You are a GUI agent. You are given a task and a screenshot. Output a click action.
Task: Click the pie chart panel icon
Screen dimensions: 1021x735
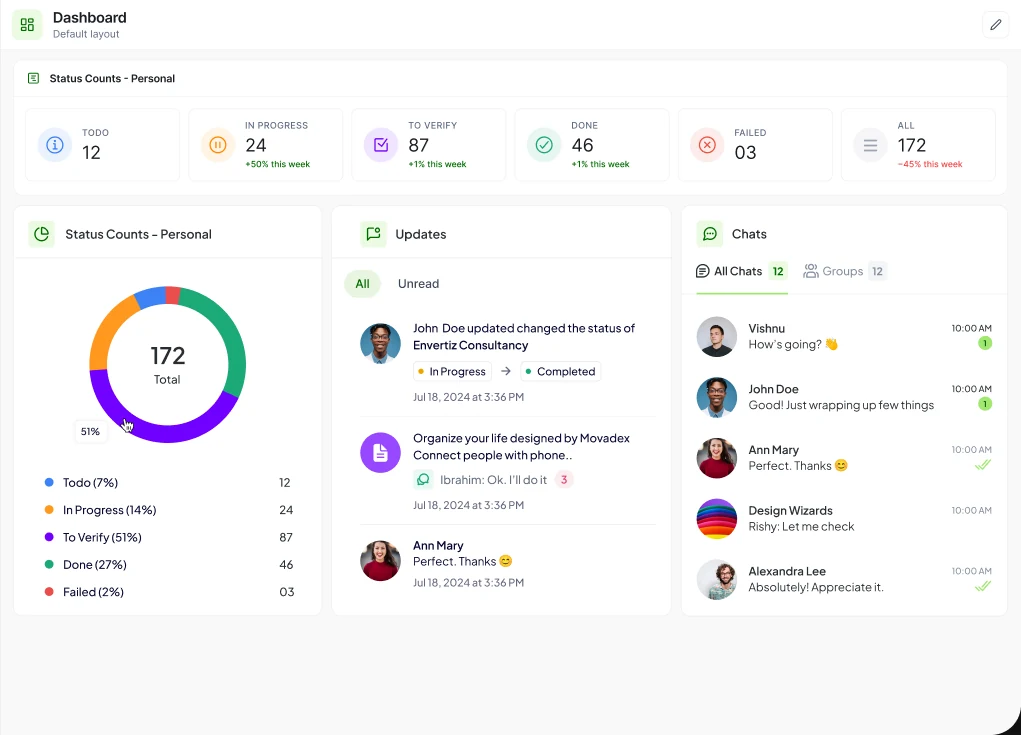[x=42, y=234]
